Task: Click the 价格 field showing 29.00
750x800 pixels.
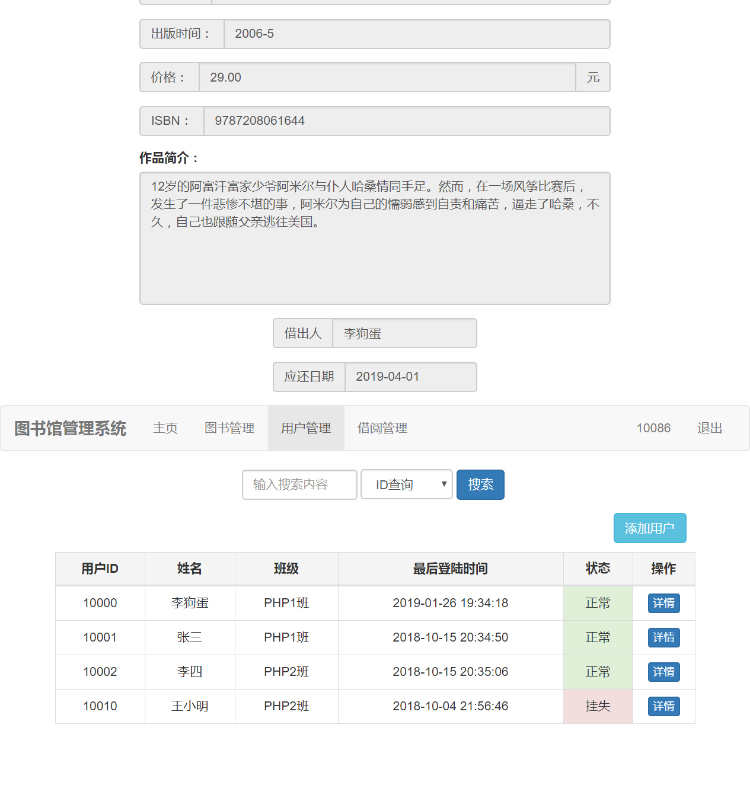Action: (x=387, y=78)
